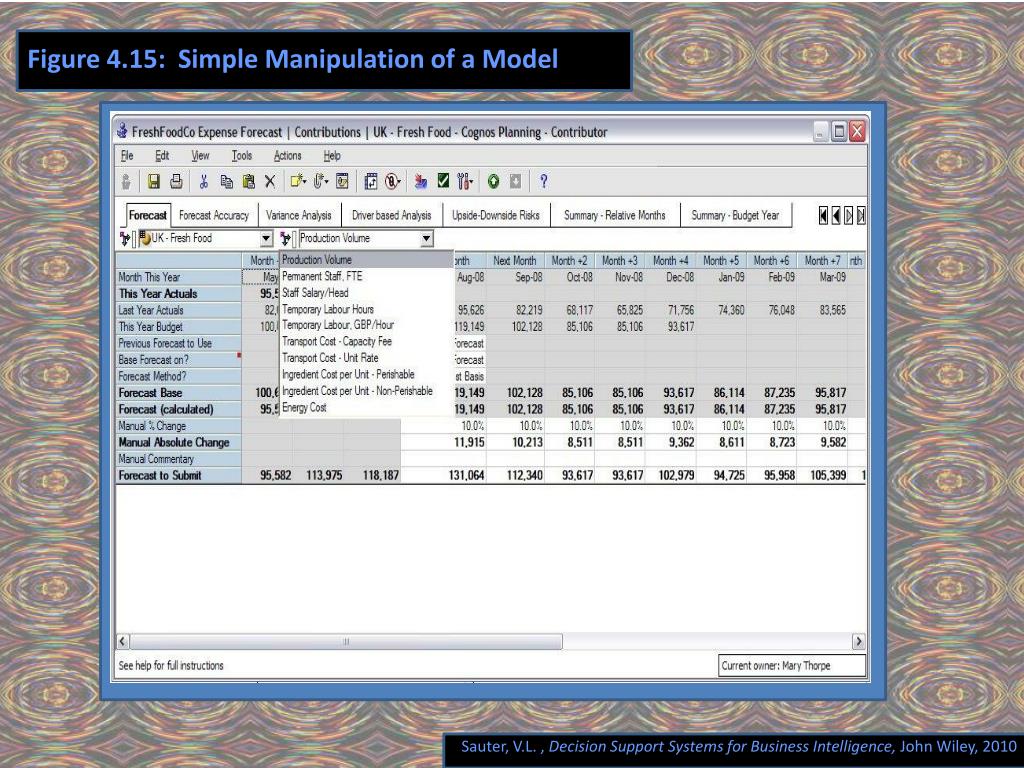Collapse the Production Volume combo box arrow

click(426, 239)
